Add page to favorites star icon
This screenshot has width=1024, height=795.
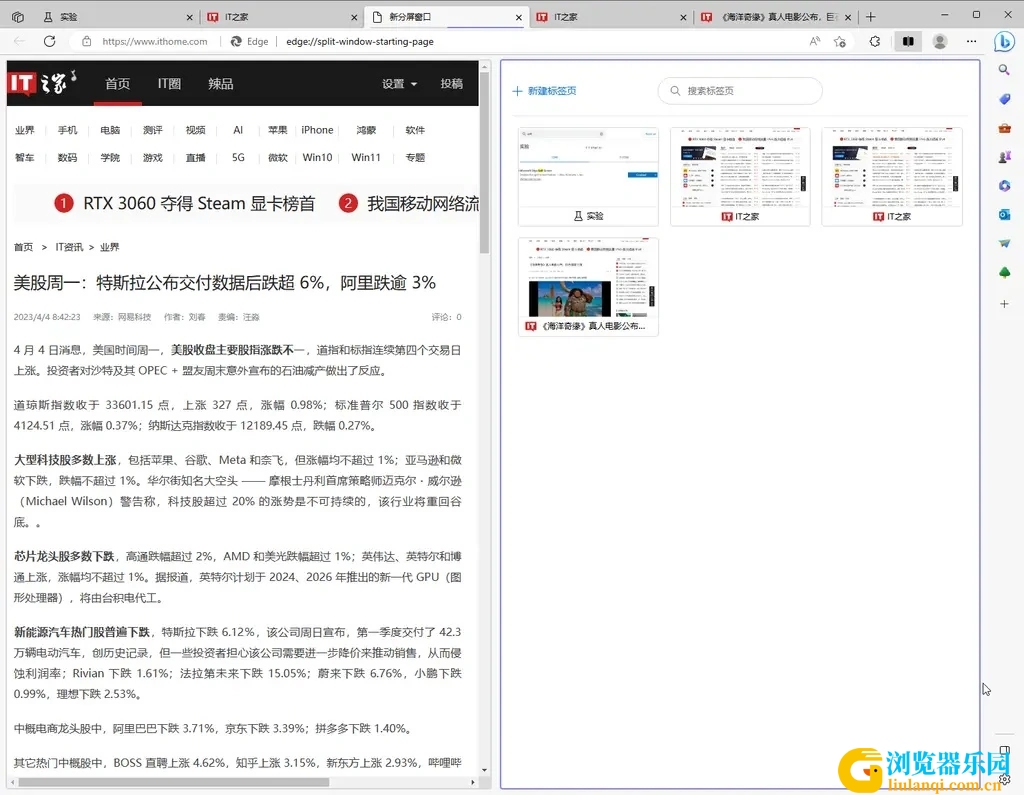click(x=840, y=41)
